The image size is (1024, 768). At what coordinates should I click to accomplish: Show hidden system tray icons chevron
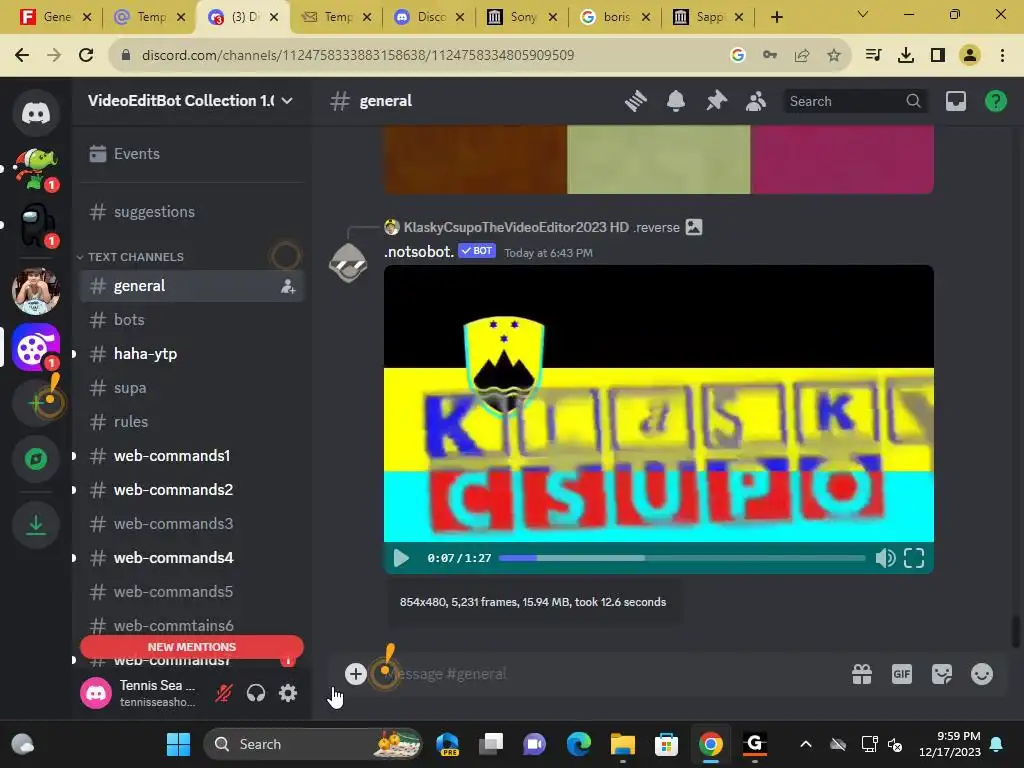click(806, 744)
